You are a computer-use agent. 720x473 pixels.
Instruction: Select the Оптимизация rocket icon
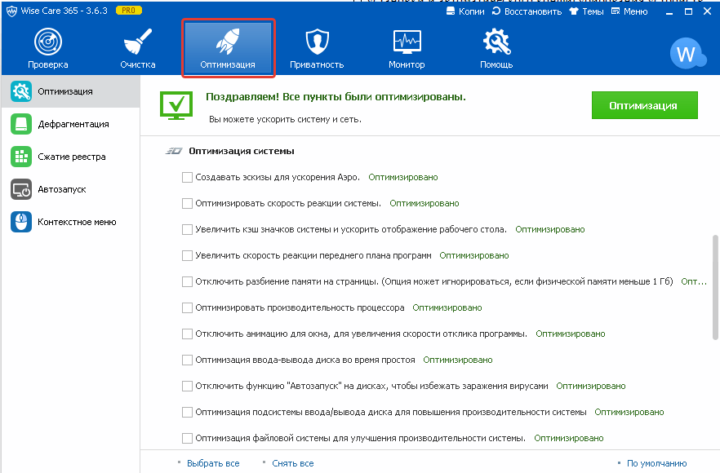tap(228, 41)
